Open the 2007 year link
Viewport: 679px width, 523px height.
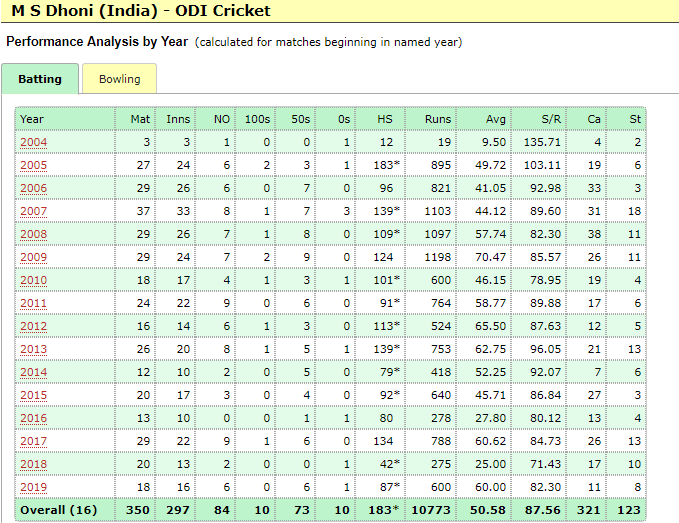point(33,211)
